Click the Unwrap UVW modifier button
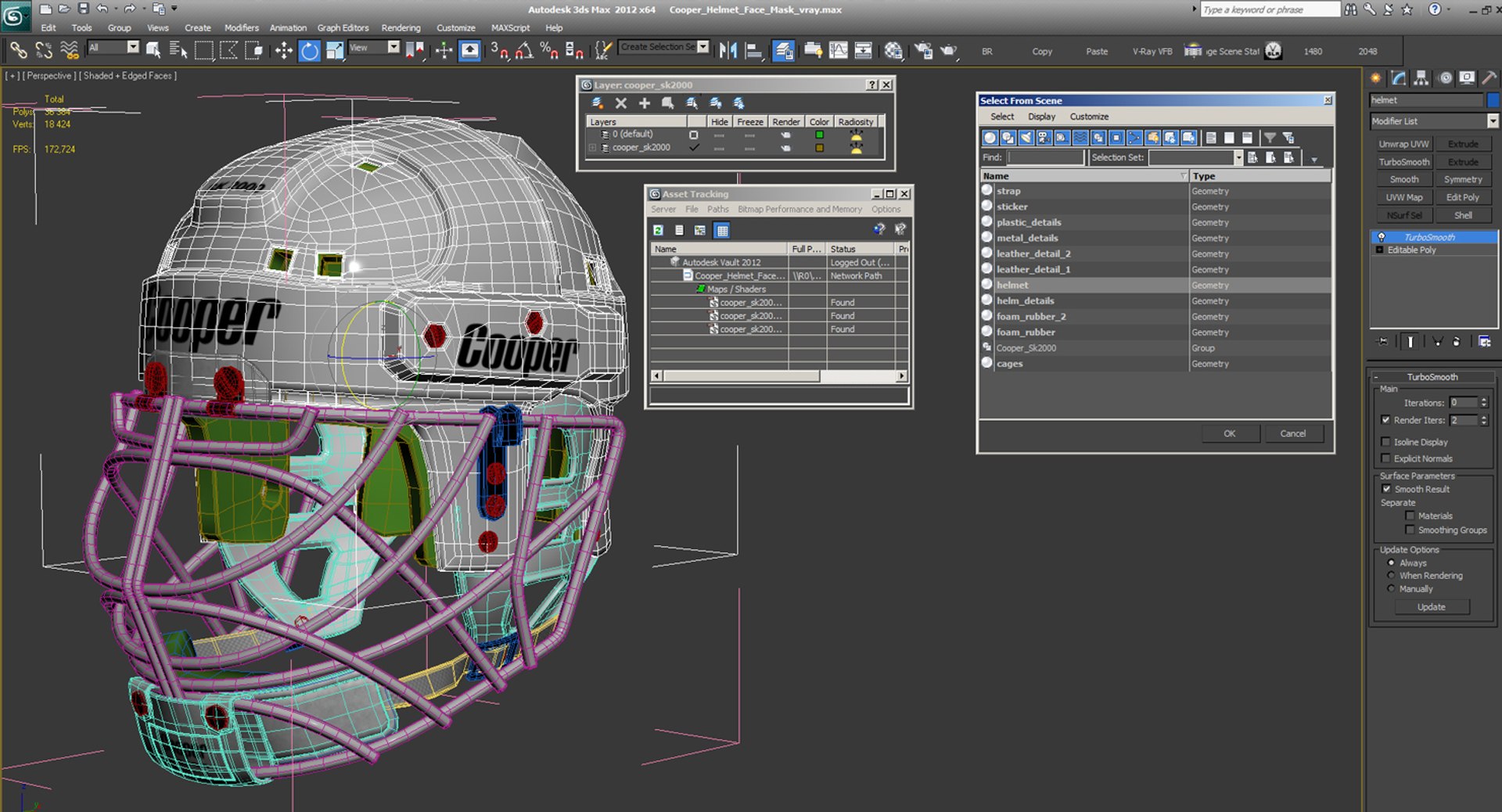 click(1403, 144)
